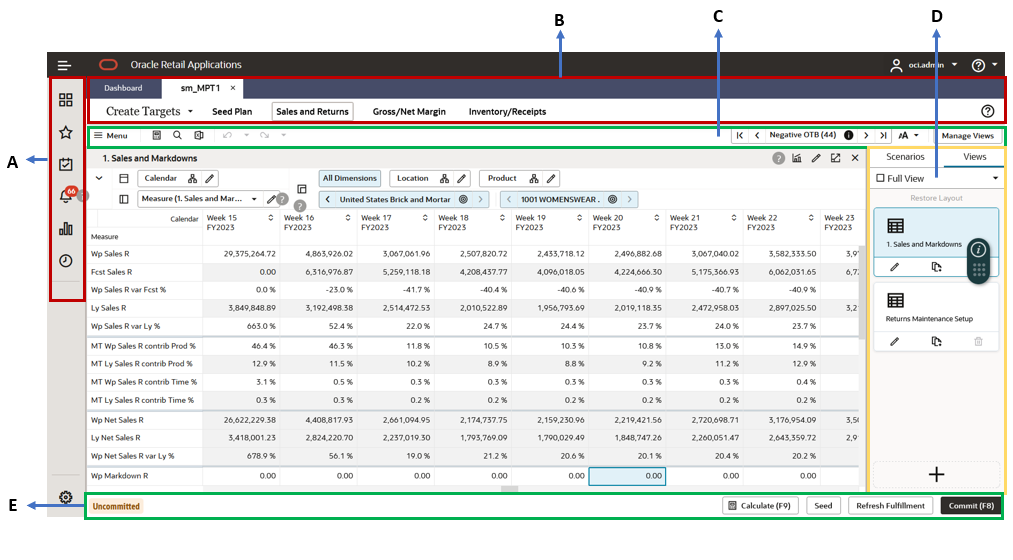The image size is (1013, 560).
Task: Copy the Returns Maintenance Setup view card
Action: coord(936,341)
